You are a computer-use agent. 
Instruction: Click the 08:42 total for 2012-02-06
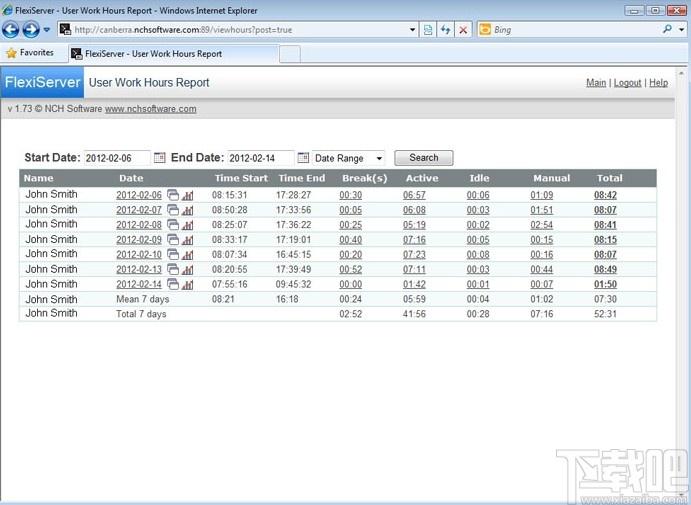tap(605, 195)
